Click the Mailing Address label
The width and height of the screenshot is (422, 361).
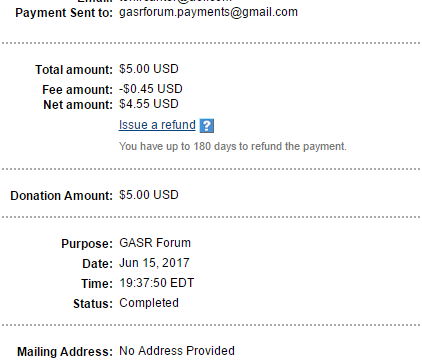65,352
